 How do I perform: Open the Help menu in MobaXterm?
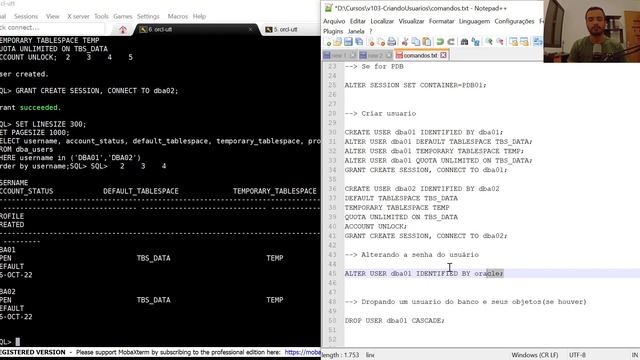tap(199, 16)
